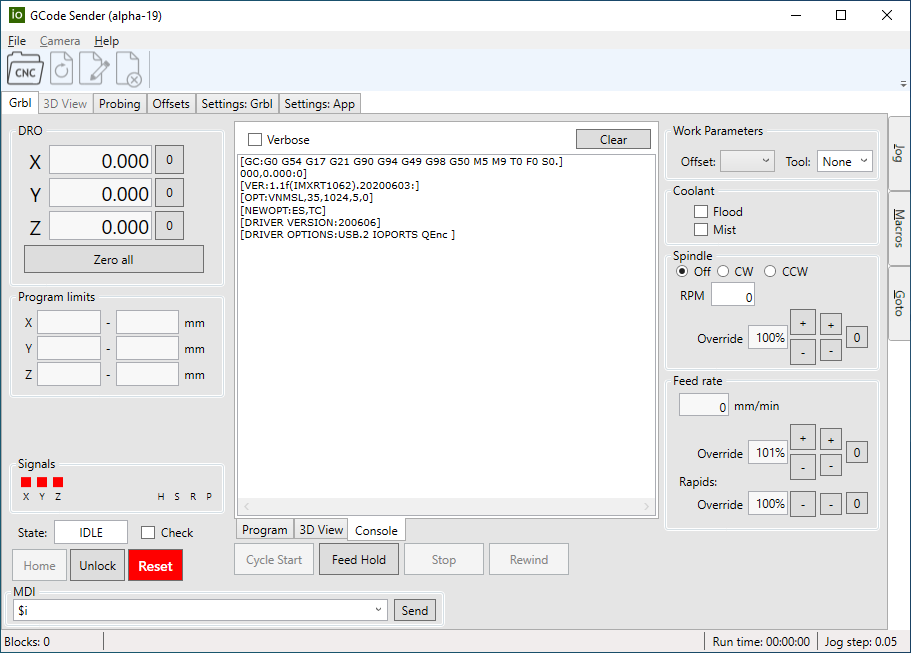Turn on Flood coolant
This screenshot has height=653, width=911.
coord(701,212)
